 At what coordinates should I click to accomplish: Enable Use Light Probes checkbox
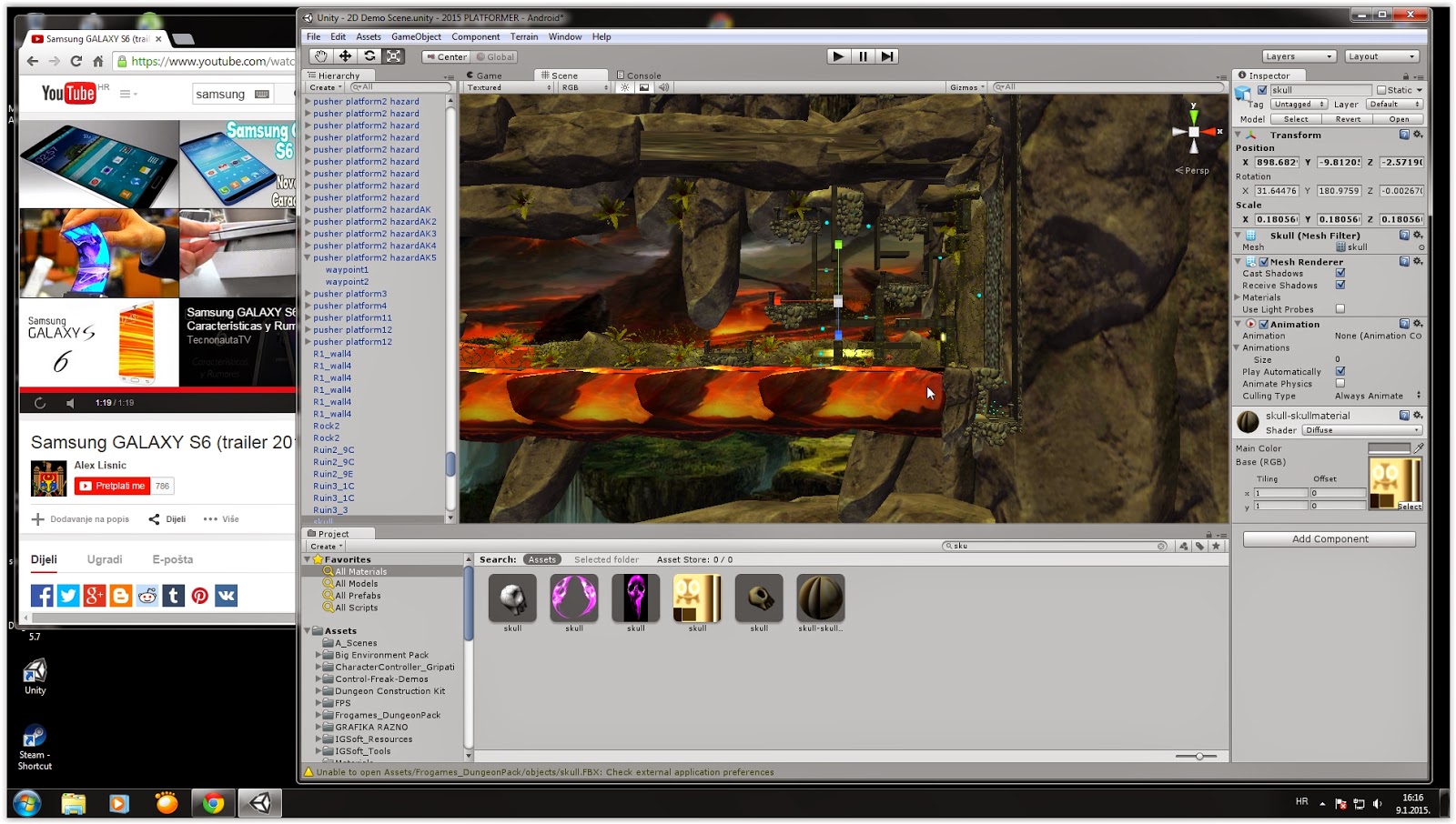[x=1340, y=309]
